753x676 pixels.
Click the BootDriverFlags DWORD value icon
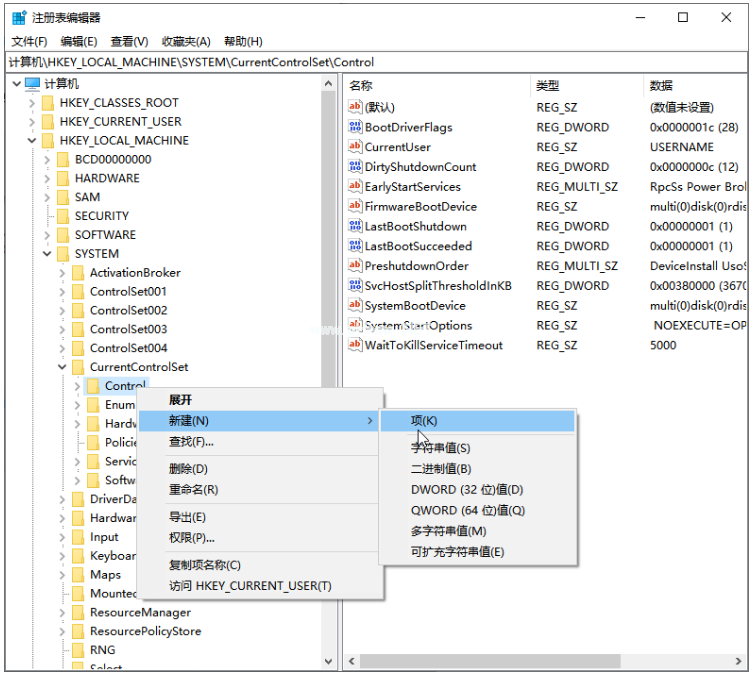click(x=354, y=127)
